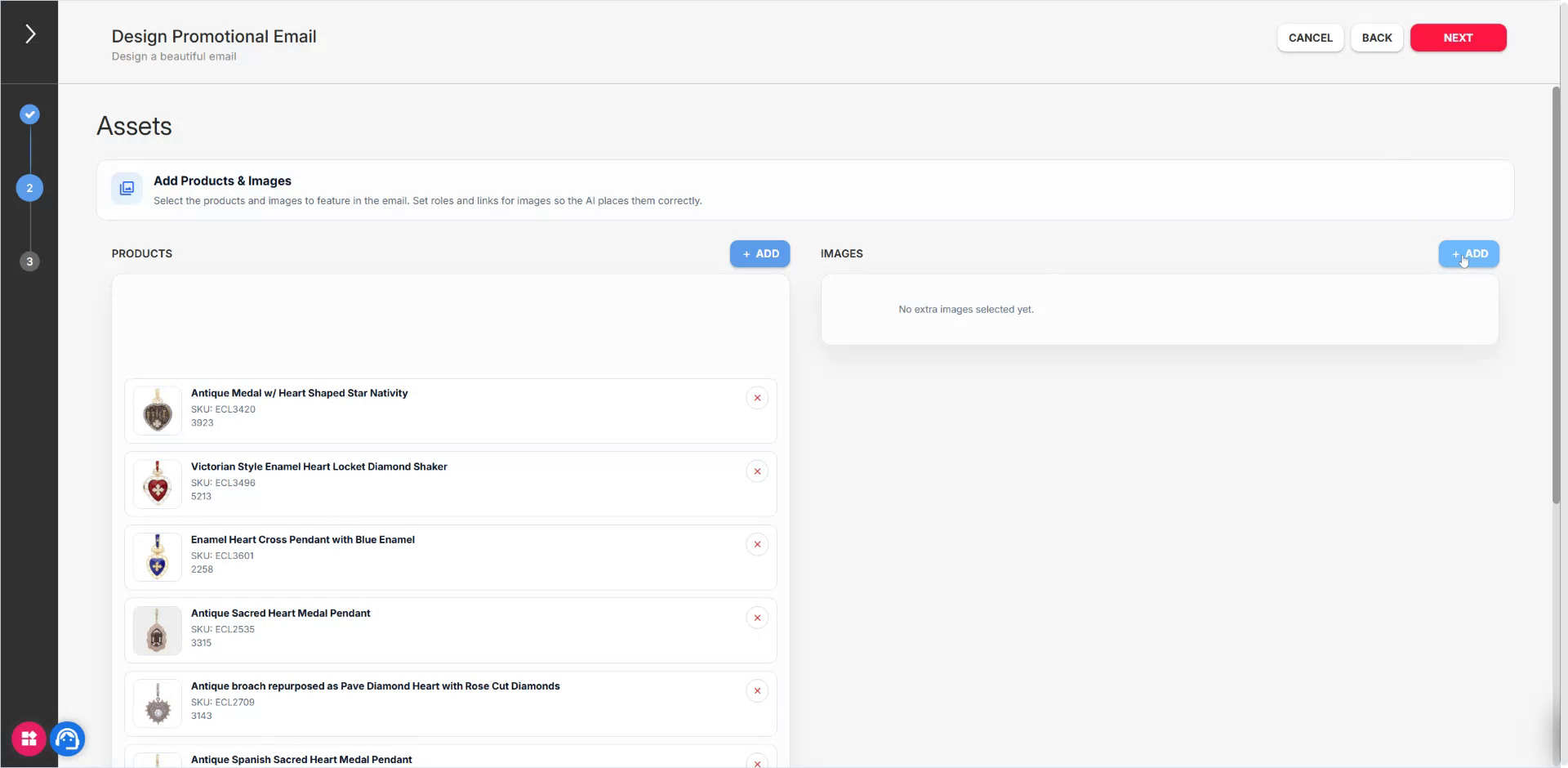Remove Antique broach Pave Diamond Heart product

(757, 691)
